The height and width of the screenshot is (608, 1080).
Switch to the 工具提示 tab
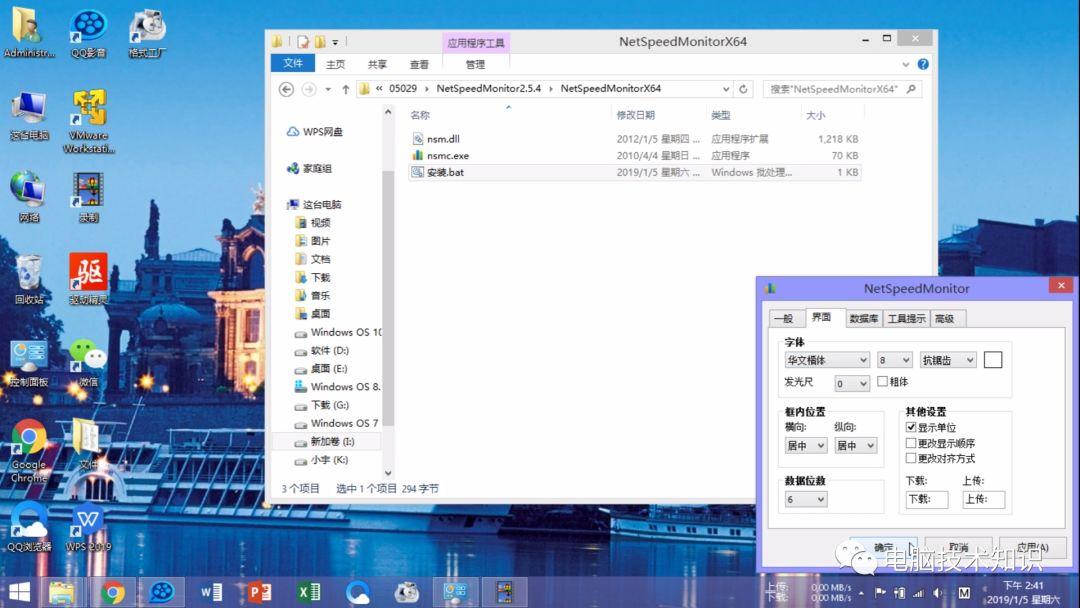[906, 318]
